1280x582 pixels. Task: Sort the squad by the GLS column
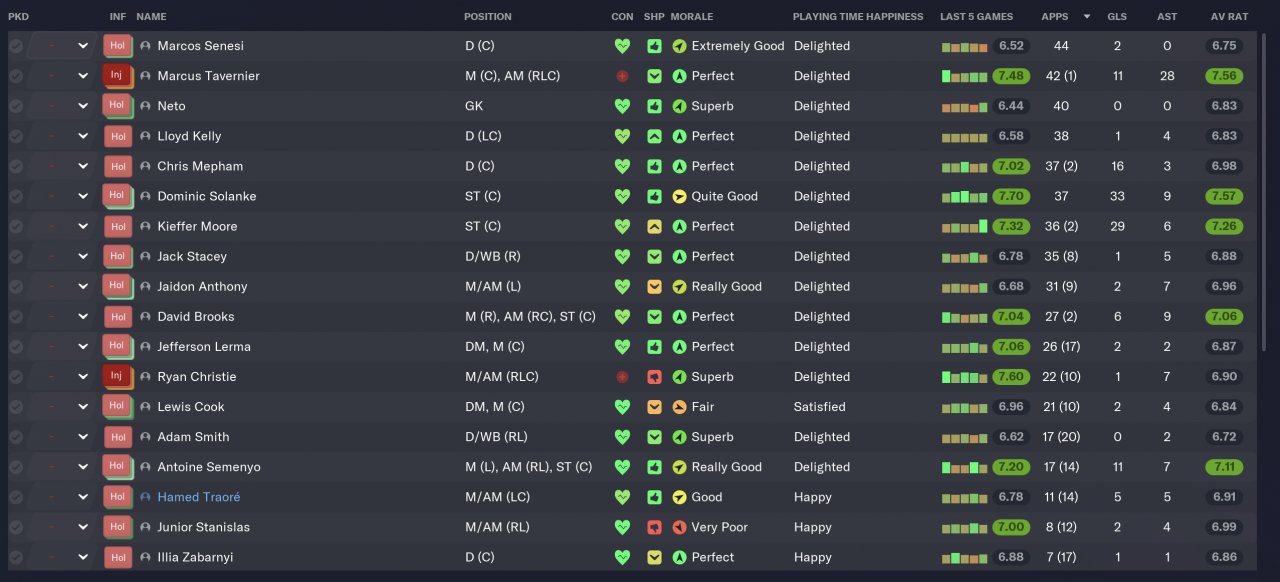(x=1117, y=16)
